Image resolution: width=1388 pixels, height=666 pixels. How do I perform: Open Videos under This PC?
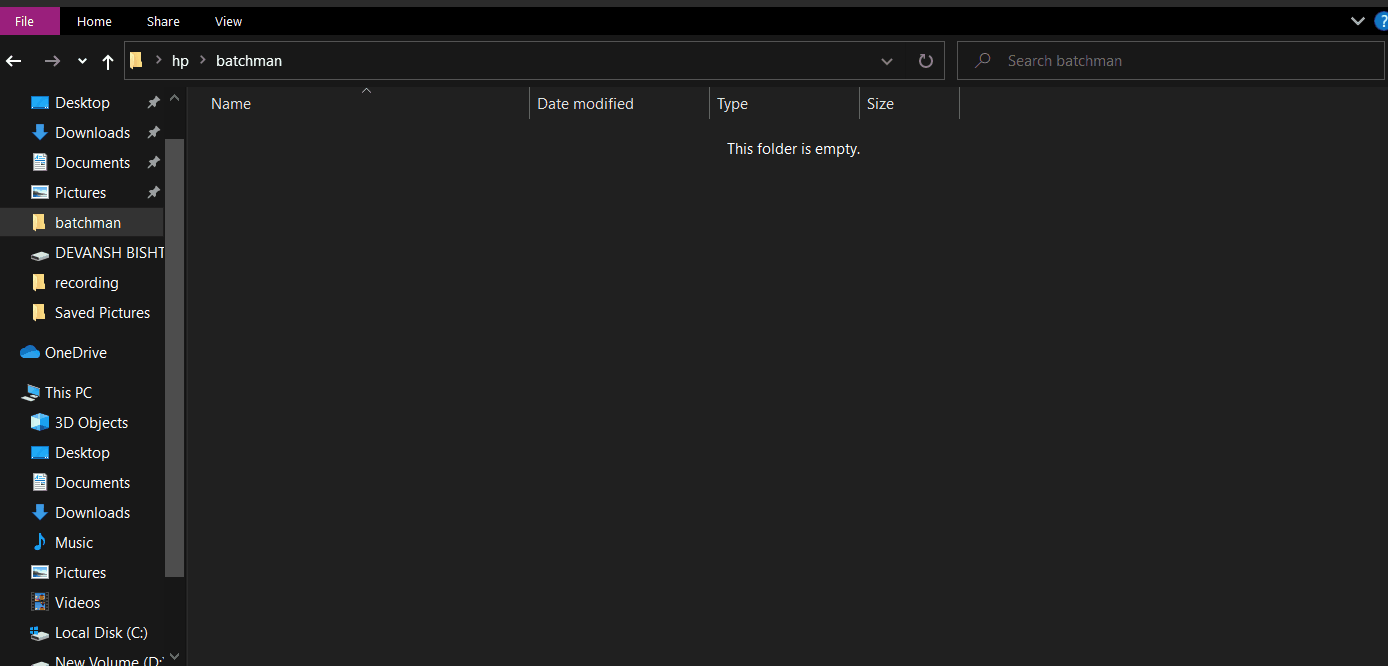tap(77, 603)
